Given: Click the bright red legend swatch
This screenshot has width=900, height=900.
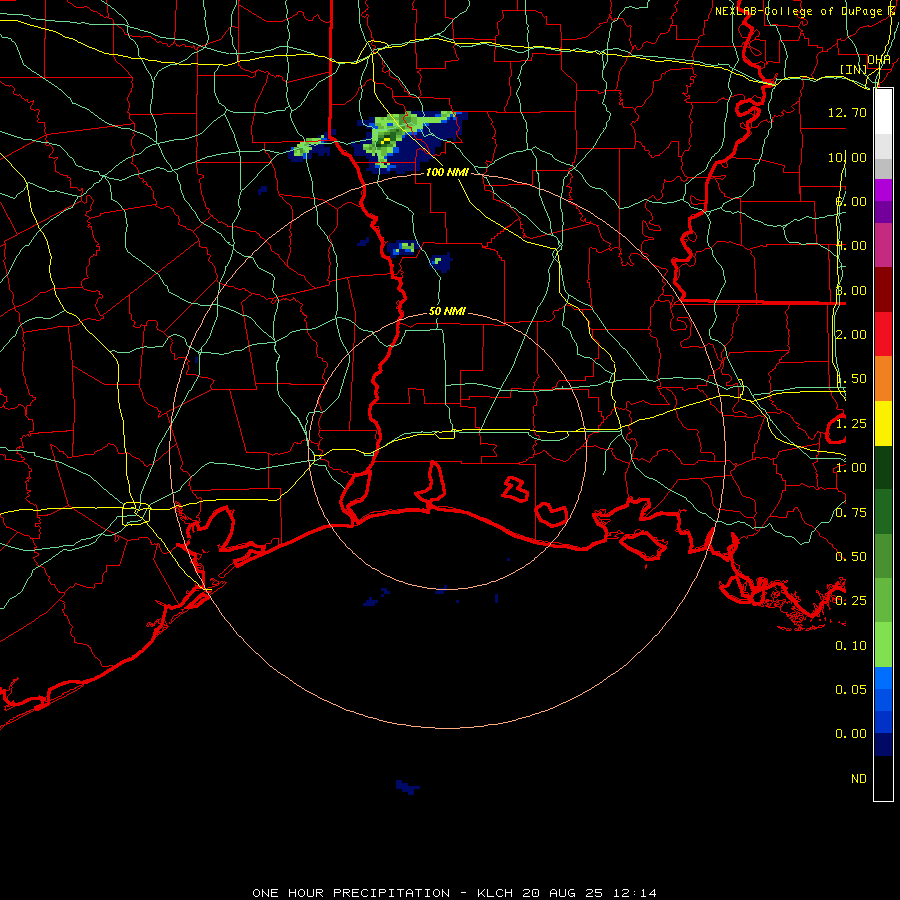Looking at the screenshot, I should pyautogui.click(x=883, y=334).
